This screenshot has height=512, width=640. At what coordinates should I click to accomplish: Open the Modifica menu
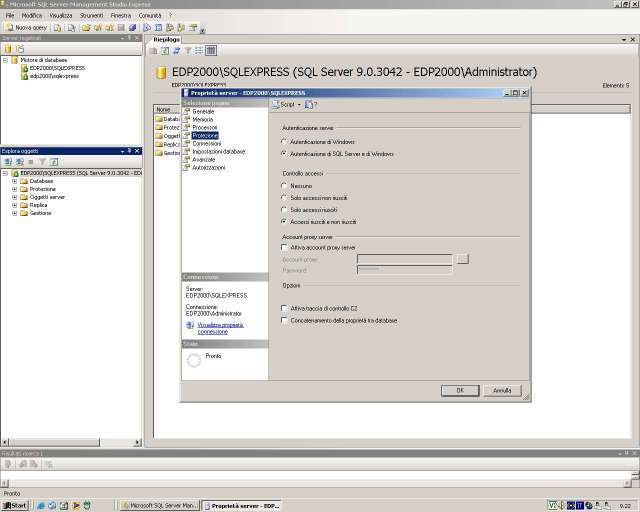(x=32, y=16)
